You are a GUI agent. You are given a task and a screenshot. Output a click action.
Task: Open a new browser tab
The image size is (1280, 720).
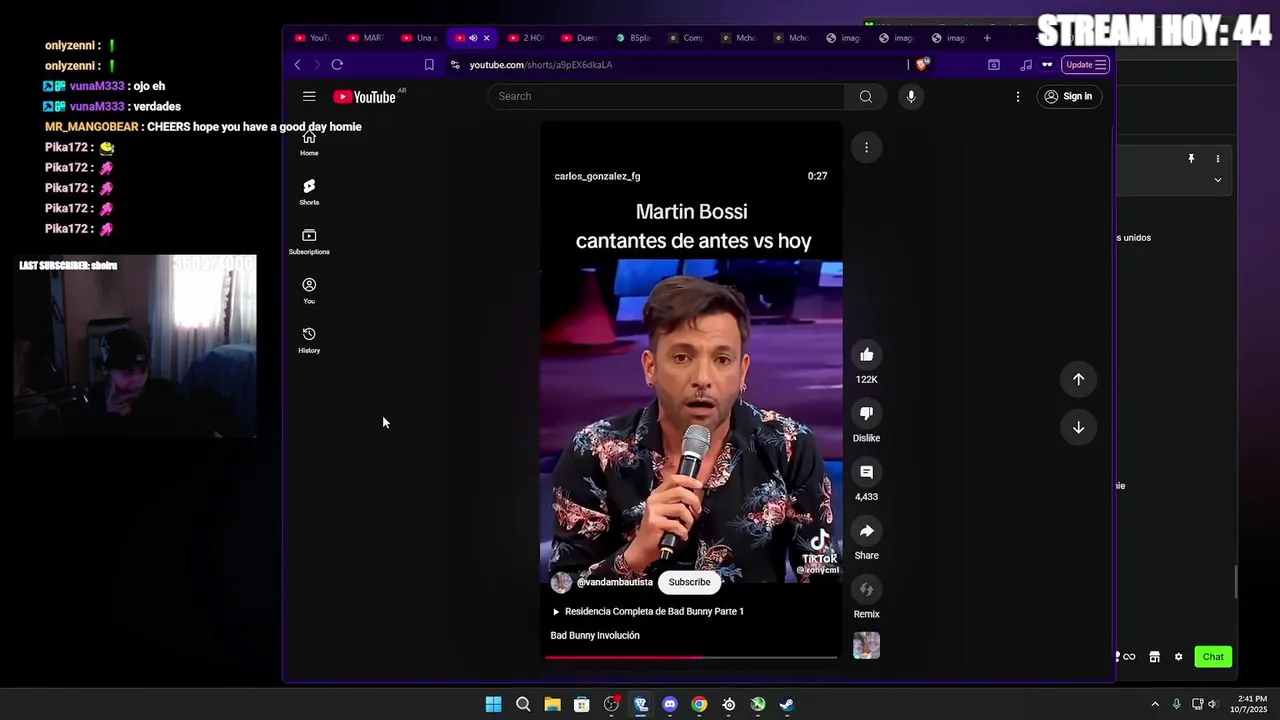coord(987,38)
